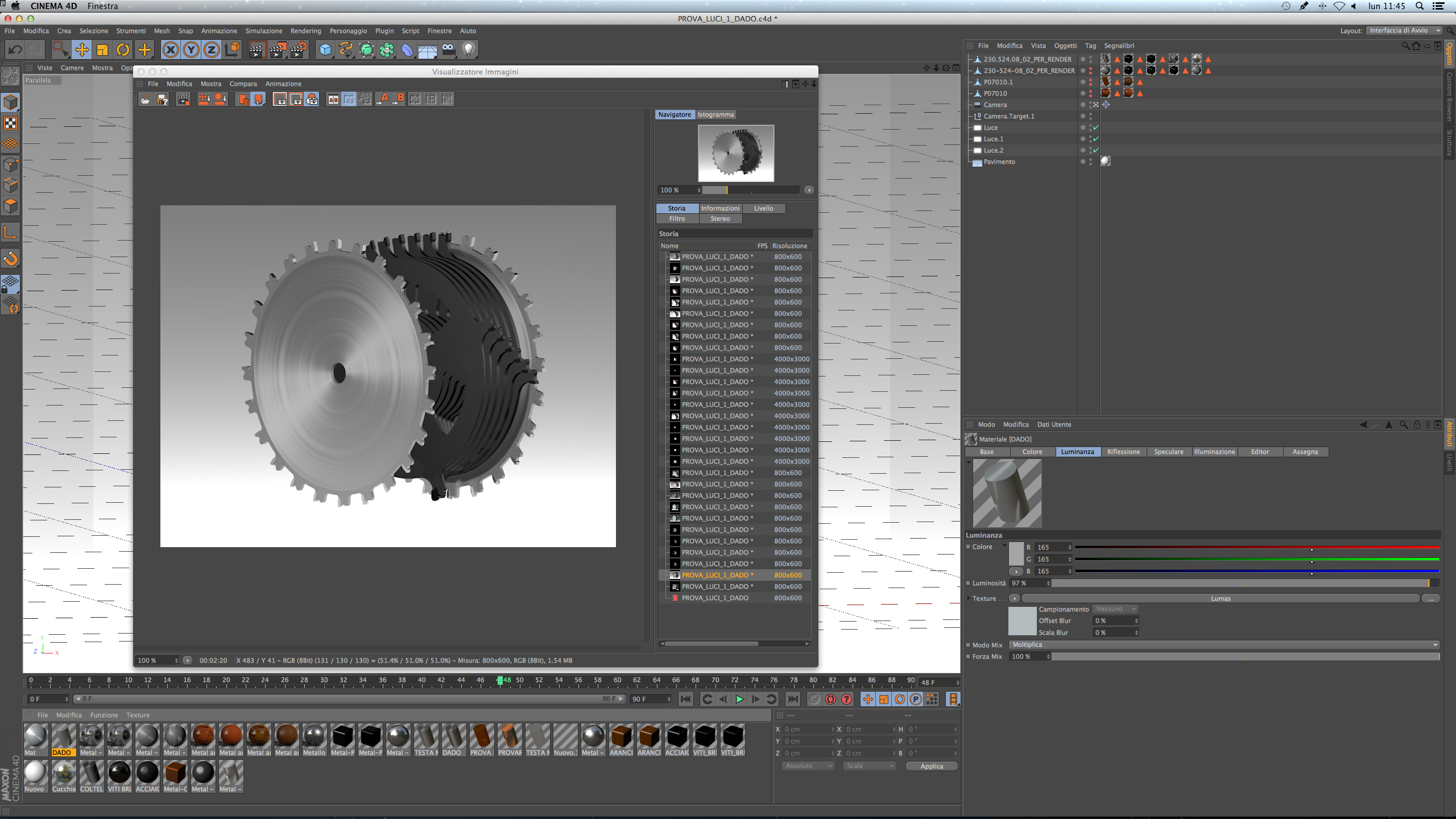Disable the Luce.1 light checkmark
This screenshot has width=1456, height=819.
pyautogui.click(x=1096, y=139)
